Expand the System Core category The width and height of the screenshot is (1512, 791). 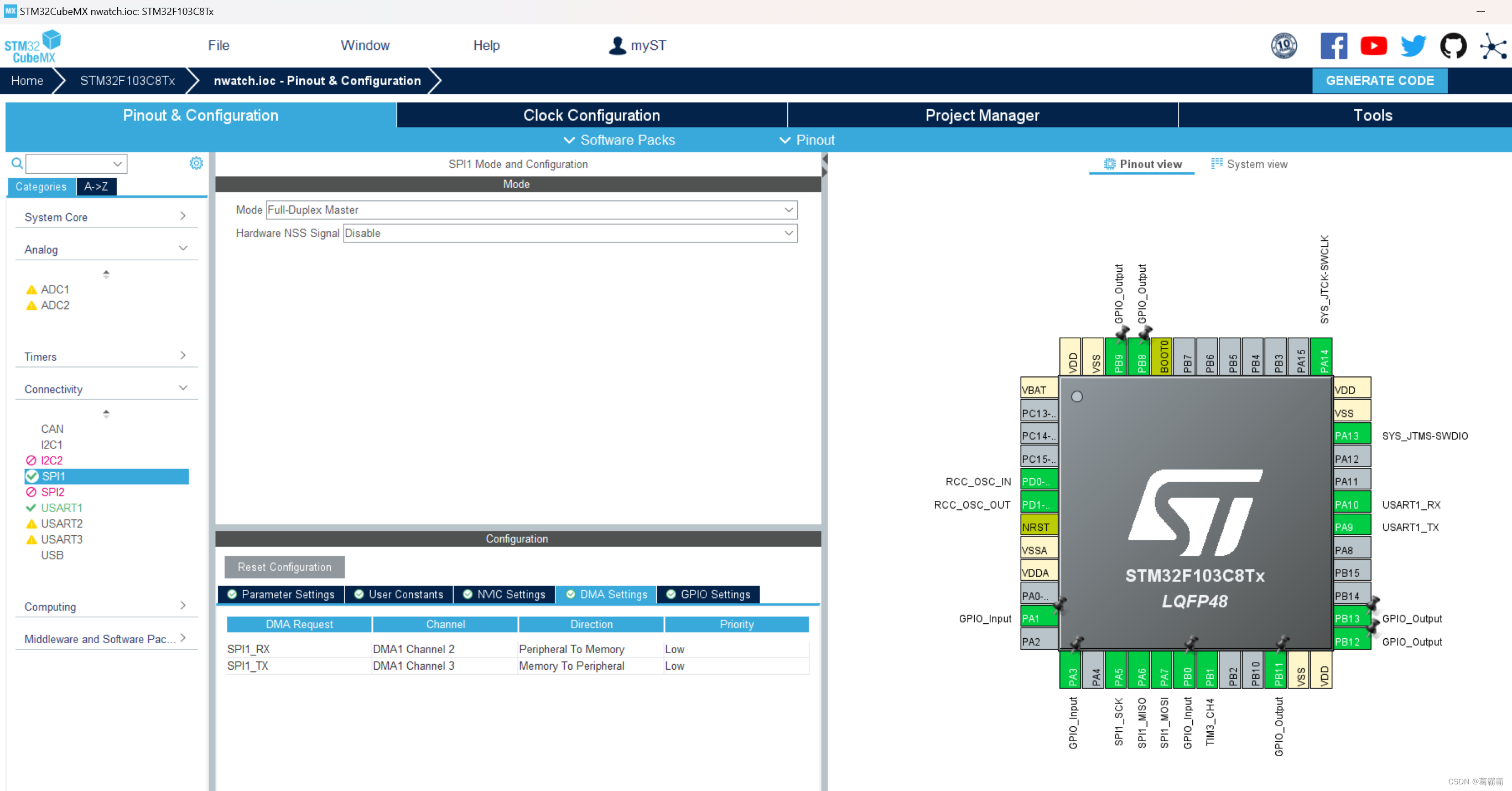click(x=106, y=216)
